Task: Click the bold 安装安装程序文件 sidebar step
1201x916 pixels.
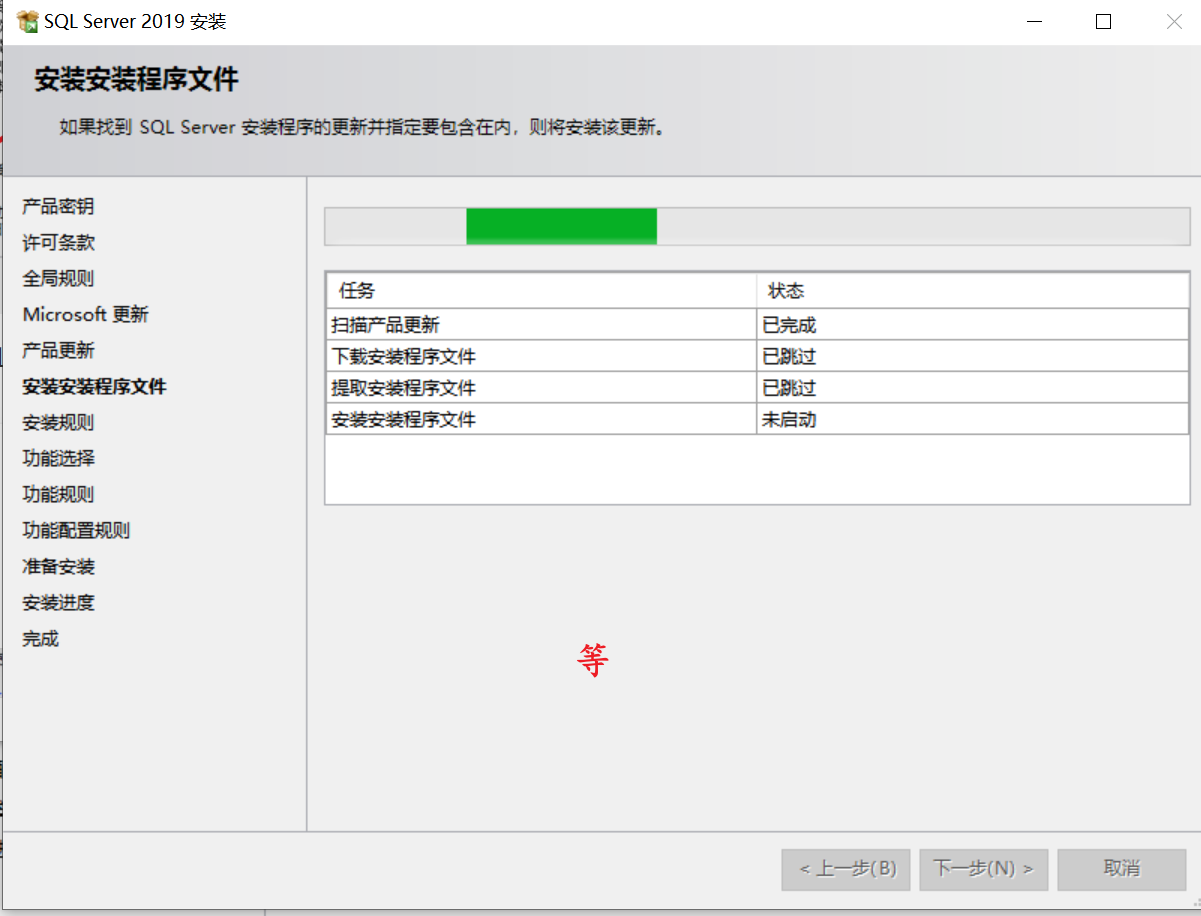Action: pos(94,387)
